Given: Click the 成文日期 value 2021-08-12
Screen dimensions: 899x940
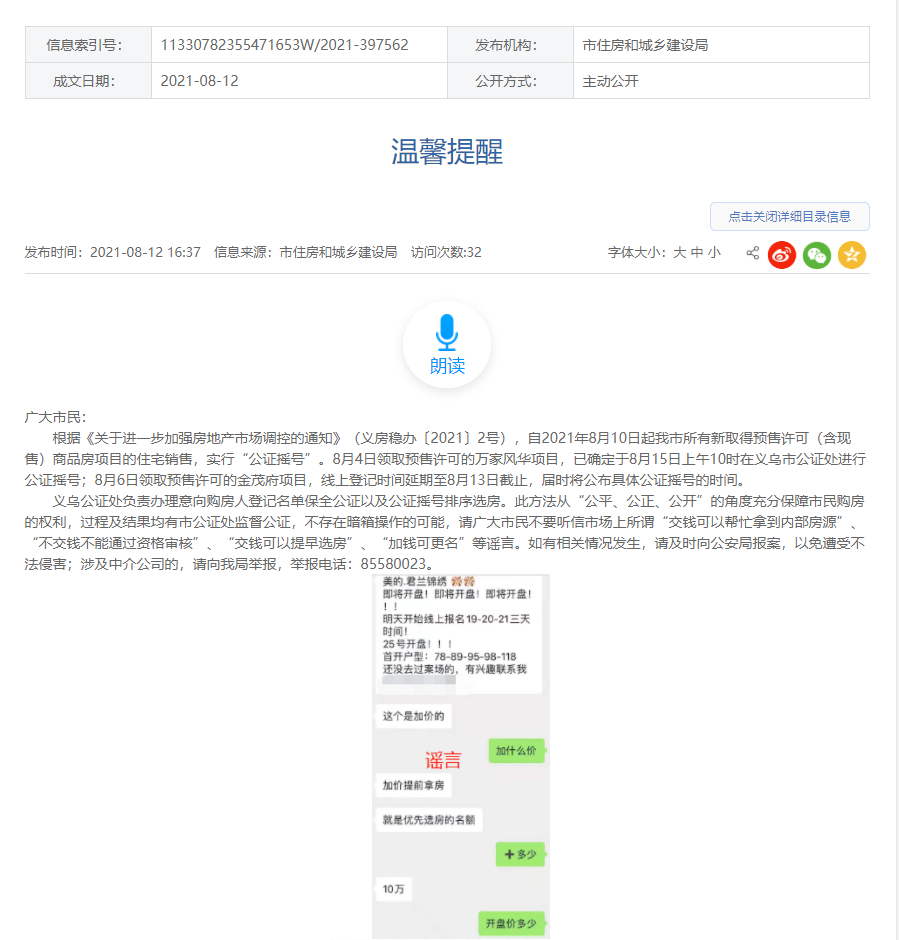Looking at the screenshot, I should click(199, 81).
